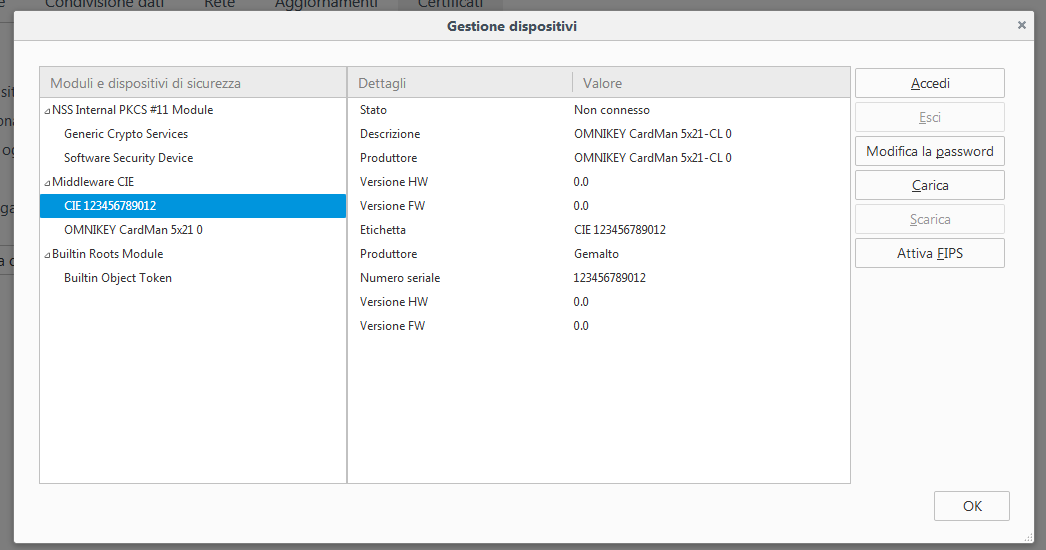Collapse the Middleware CIE tree node
Image resolution: width=1046 pixels, height=550 pixels.
pyautogui.click(x=47, y=183)
